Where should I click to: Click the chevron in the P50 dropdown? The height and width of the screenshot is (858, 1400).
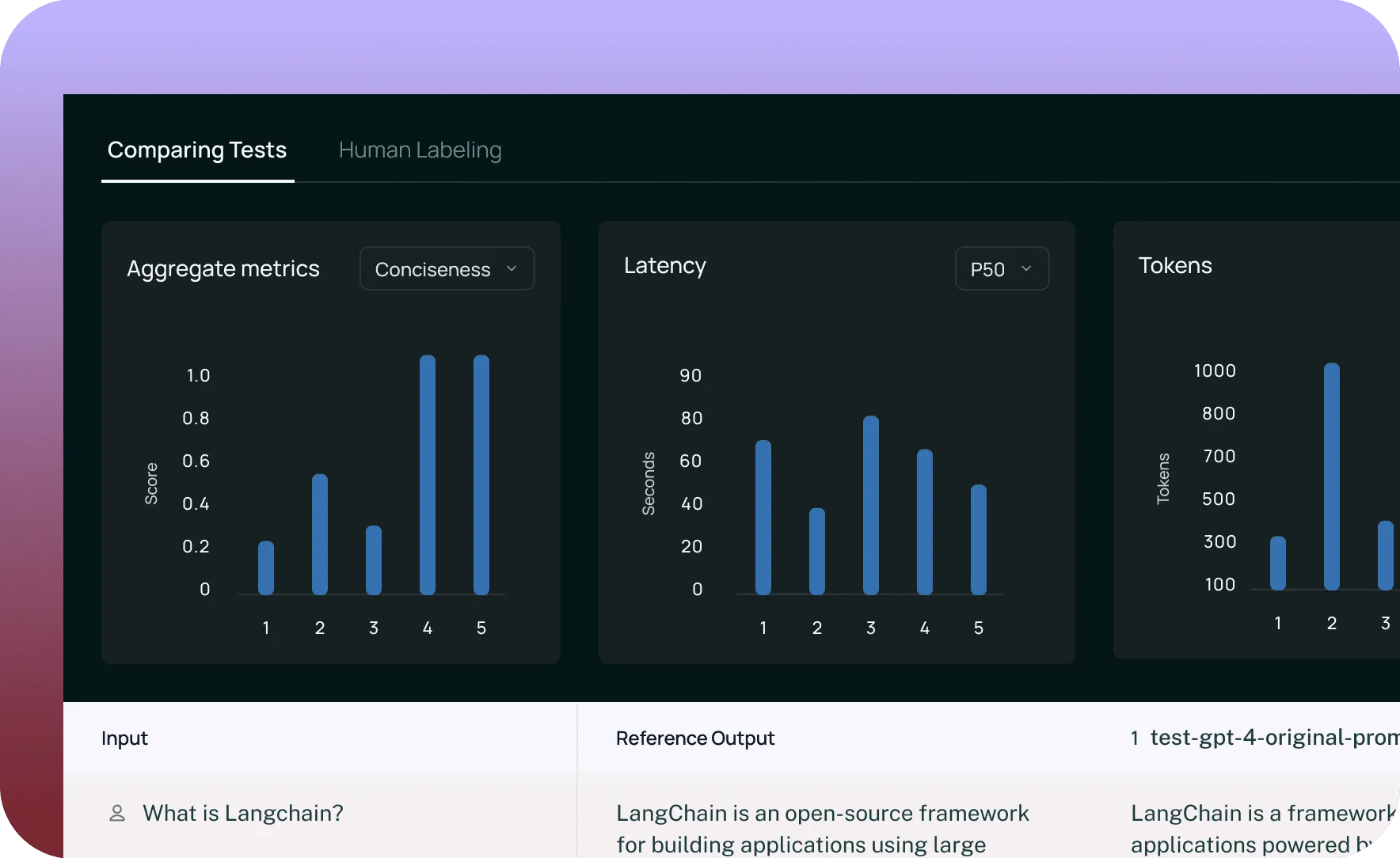pyautogui.click(x=1026, y=269)
